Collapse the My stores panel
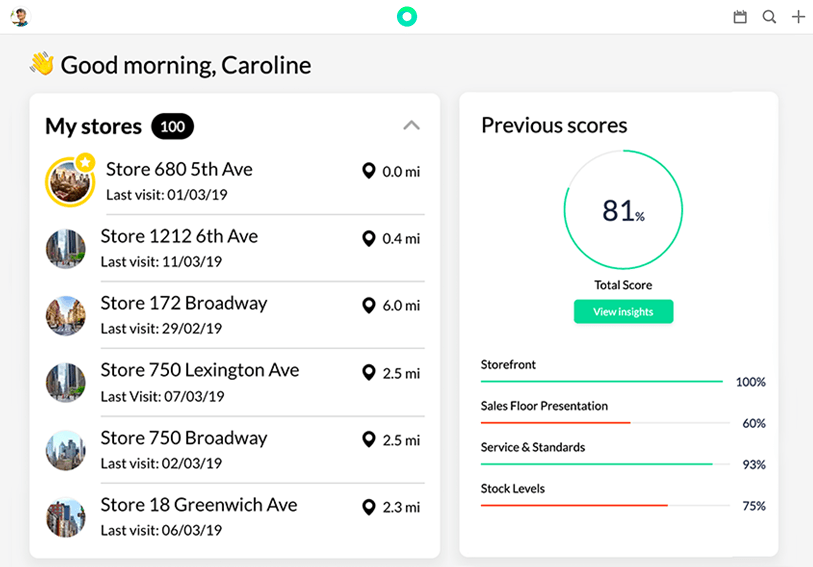Viewport: 813px width, 567px height. (412, 125)
